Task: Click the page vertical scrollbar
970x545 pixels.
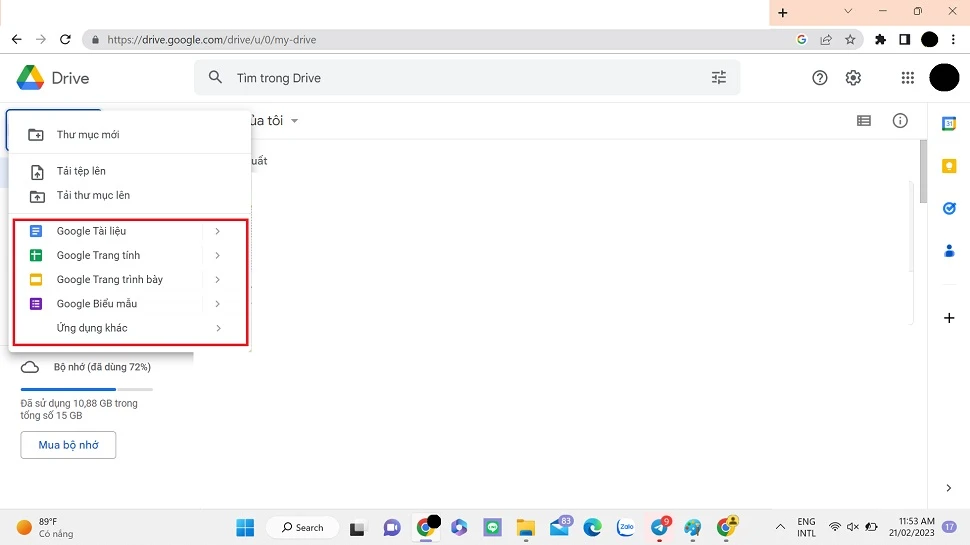Action: (923, 171)
